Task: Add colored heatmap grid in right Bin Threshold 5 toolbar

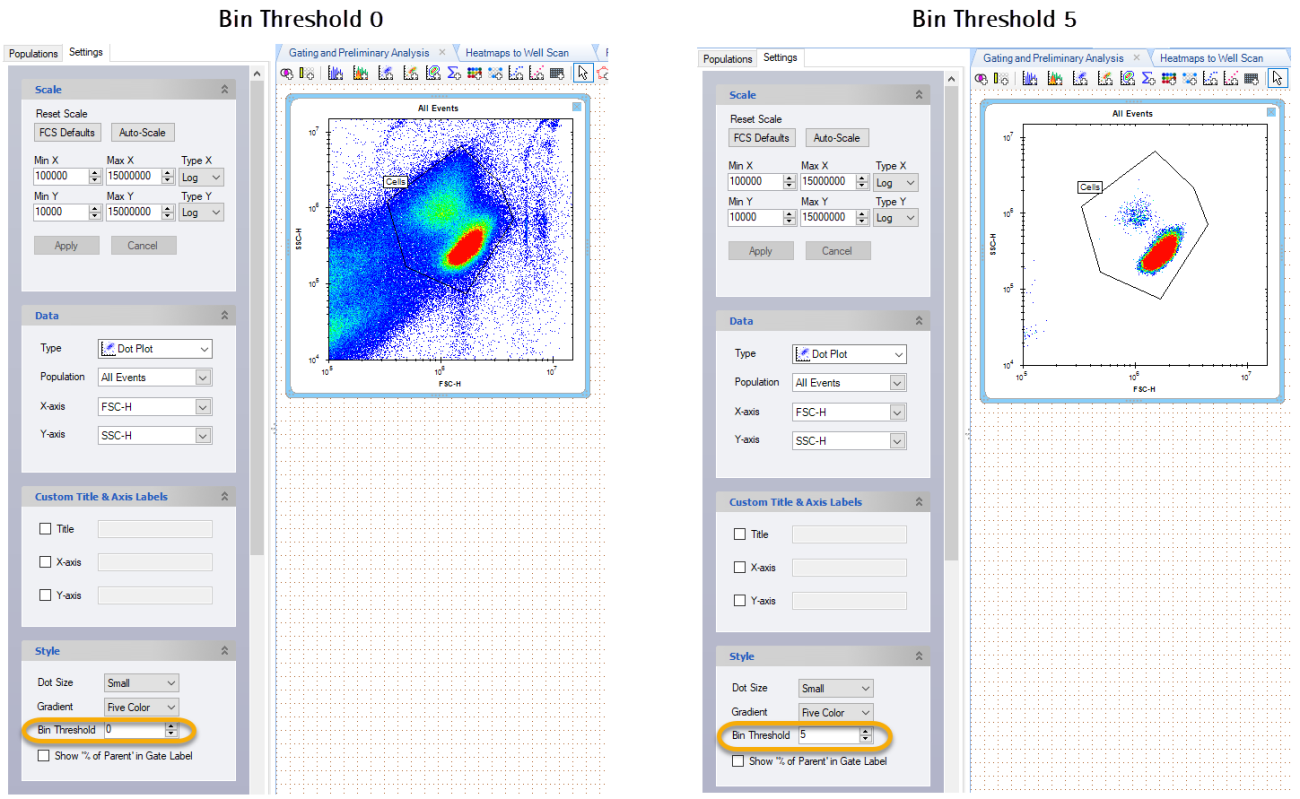Action: click(1168, 78)
